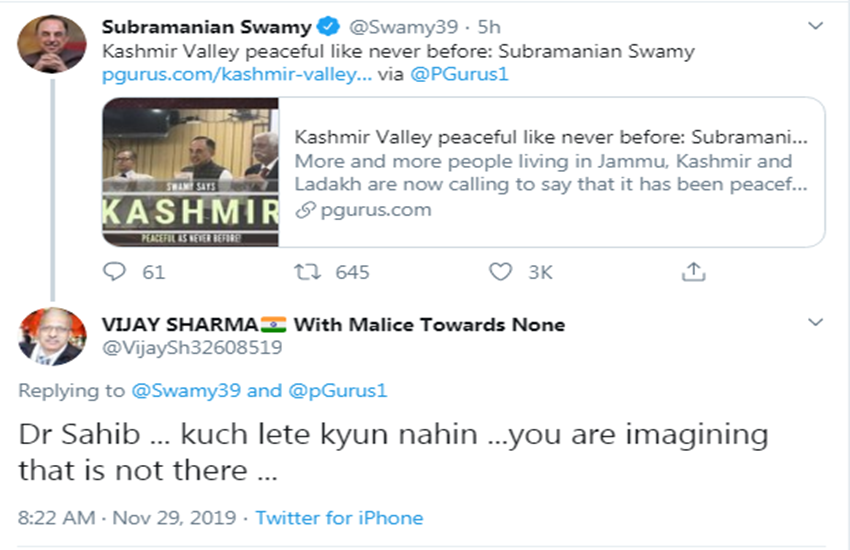Click the verified badge beside Subramanian Swamy

coord(327,27)
